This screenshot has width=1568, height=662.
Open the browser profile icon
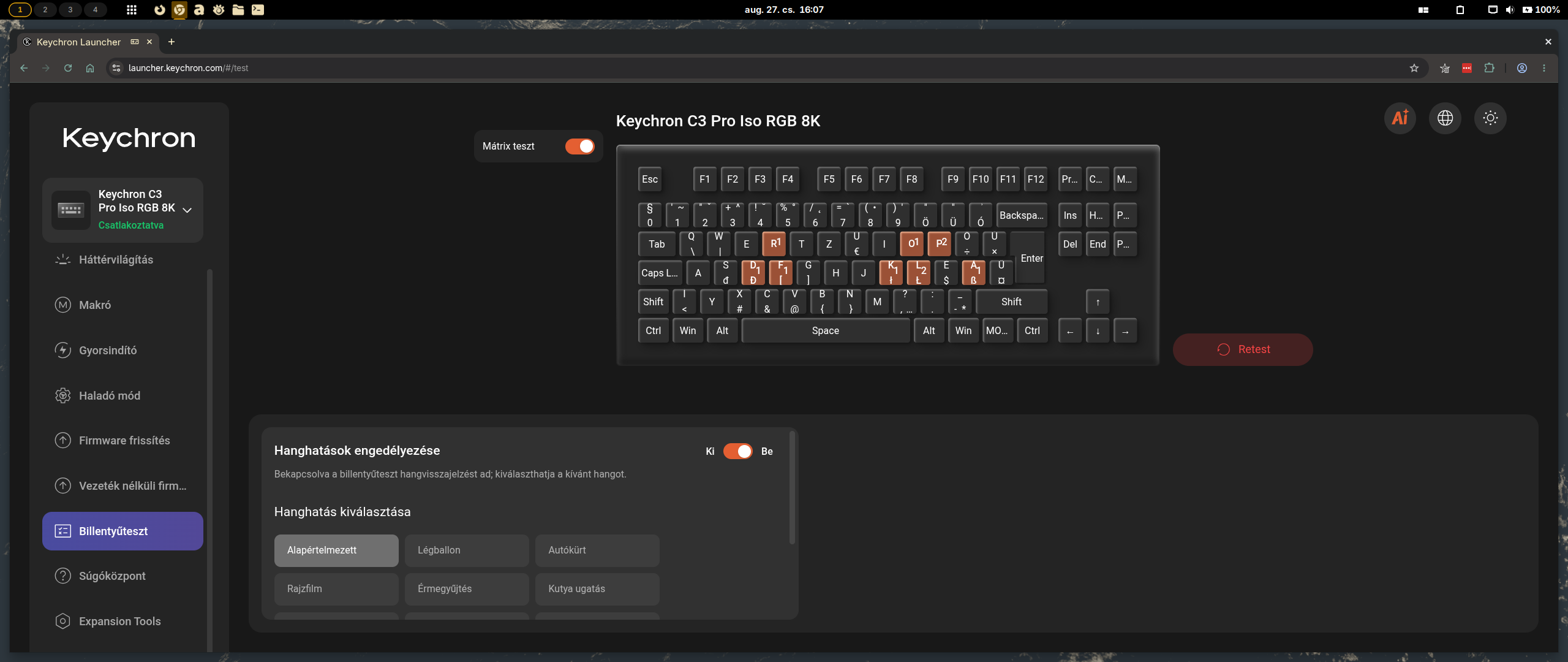click(1521, 68)
